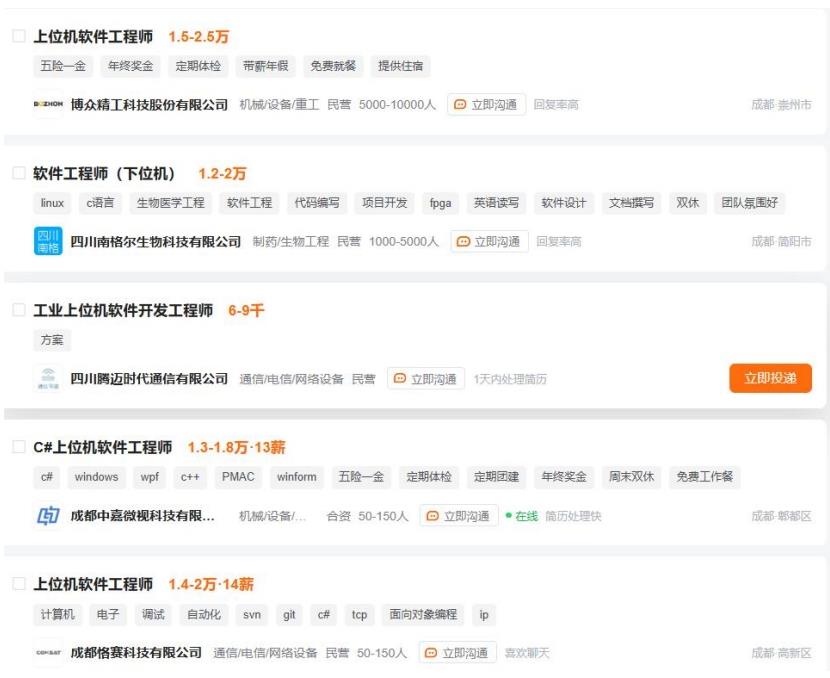830x678 pixels.
Task: Toggle checkbox for C#上位机软件工程师 listing
Action: click(x=18, y=447)
